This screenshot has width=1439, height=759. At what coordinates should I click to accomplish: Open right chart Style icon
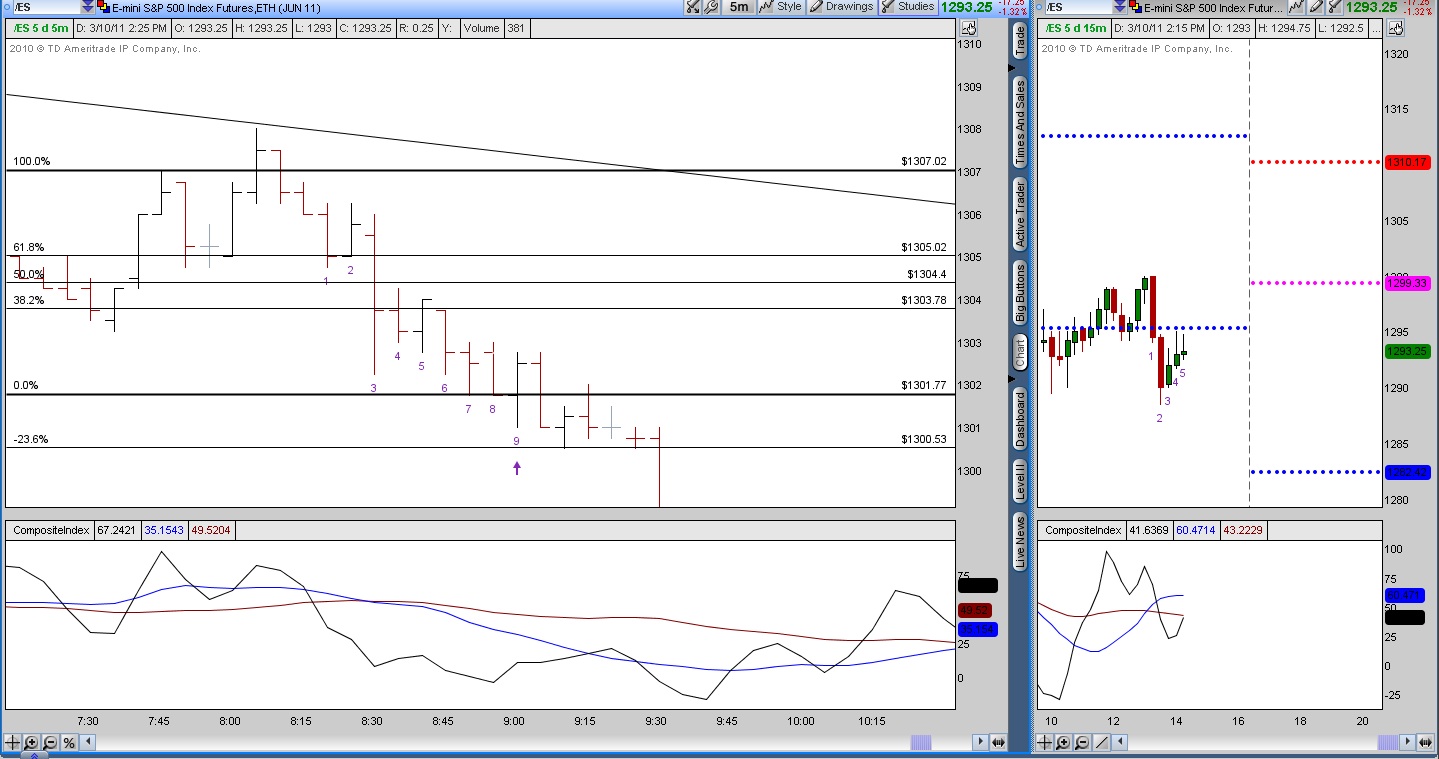pyautogui.click(x=1296, y=7)
